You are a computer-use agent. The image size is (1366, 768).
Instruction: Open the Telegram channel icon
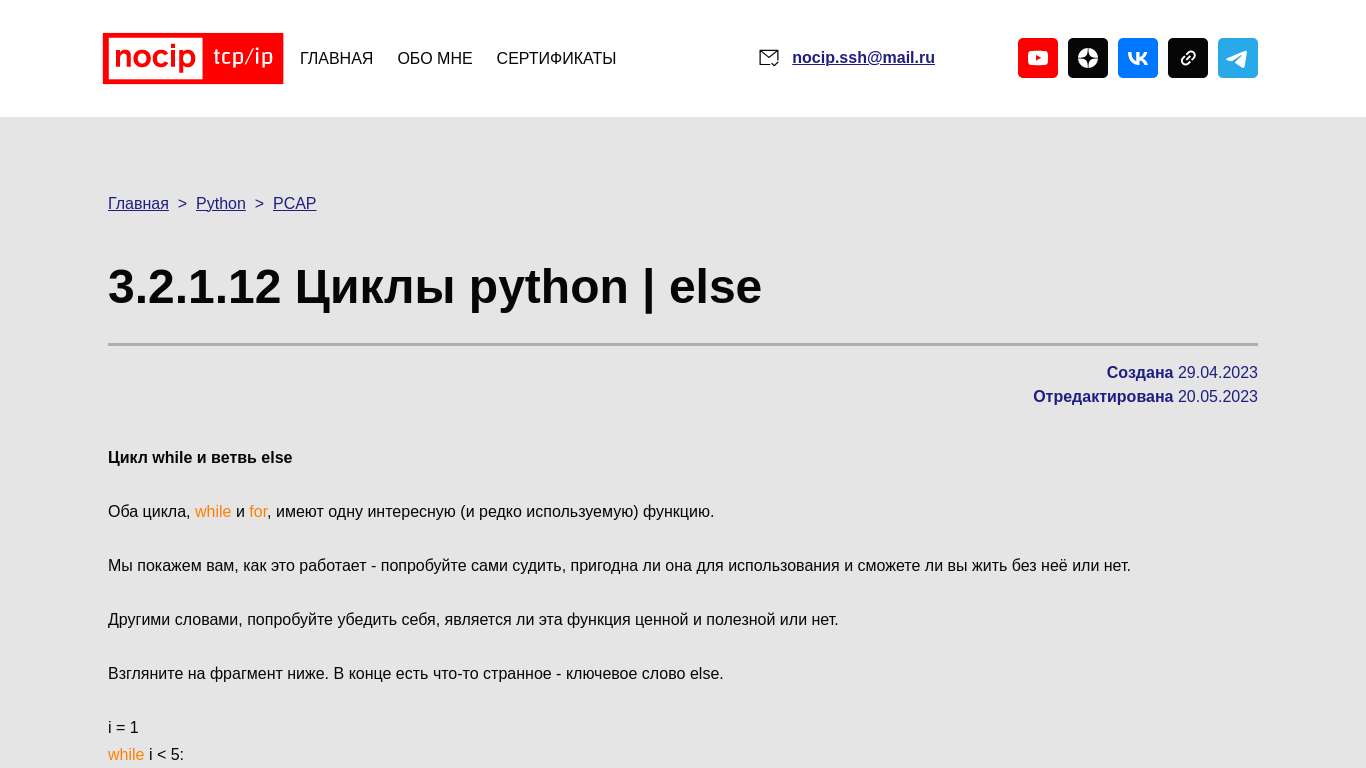[1237, 58]
